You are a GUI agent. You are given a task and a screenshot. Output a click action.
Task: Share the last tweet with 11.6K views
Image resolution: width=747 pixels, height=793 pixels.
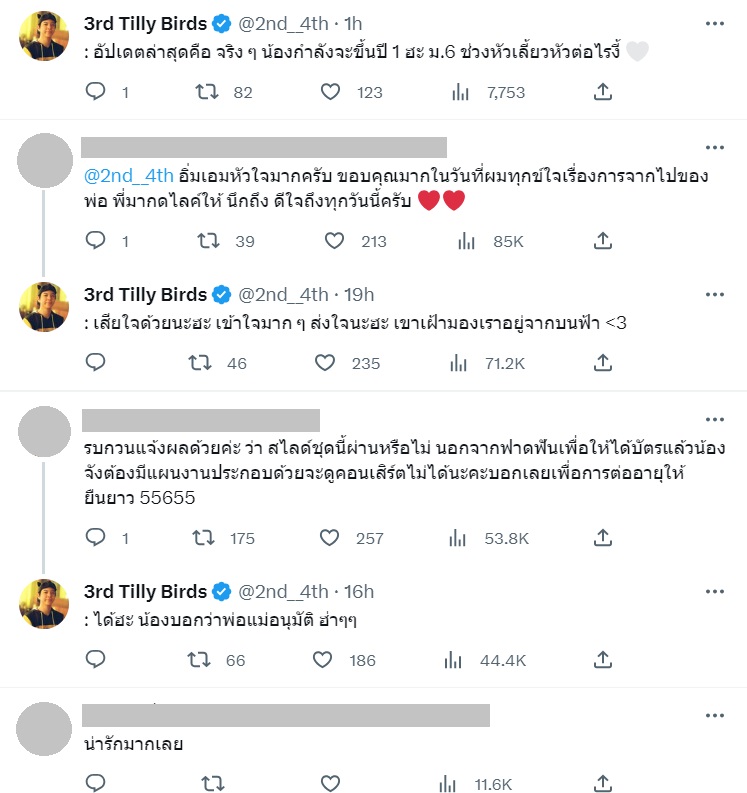point(603,783)
